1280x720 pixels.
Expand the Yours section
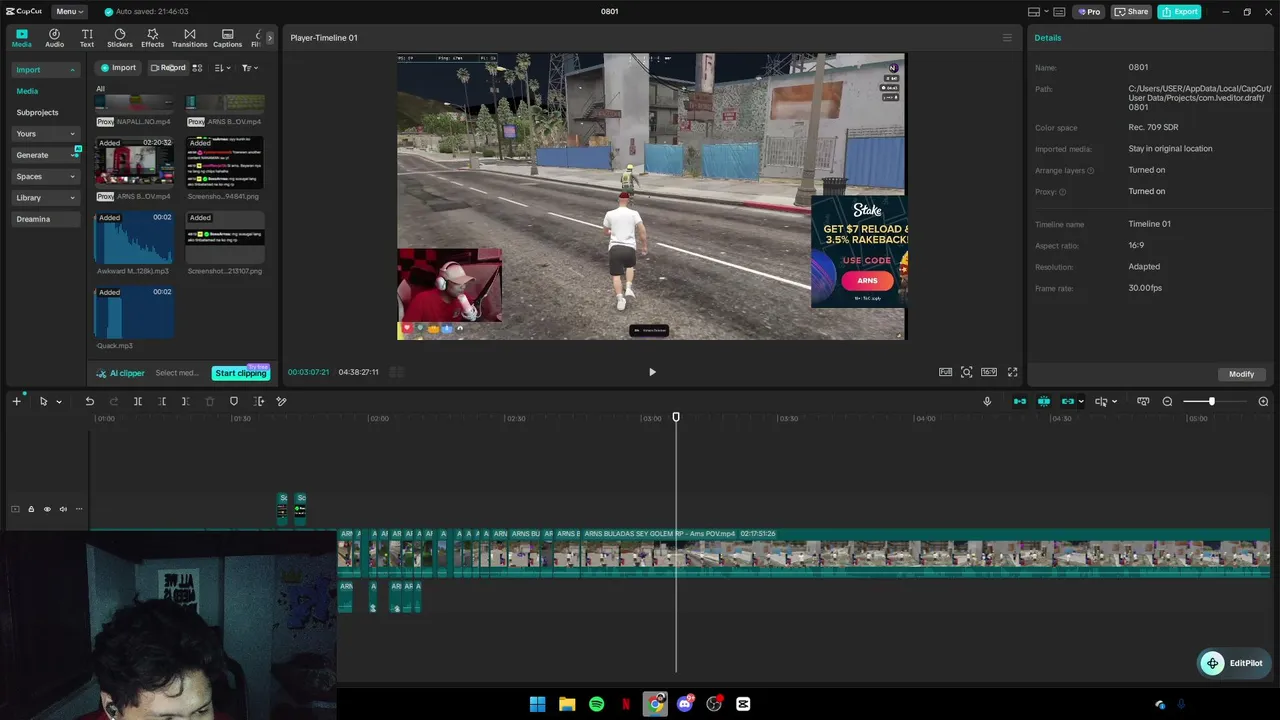(x=46, y=134)
